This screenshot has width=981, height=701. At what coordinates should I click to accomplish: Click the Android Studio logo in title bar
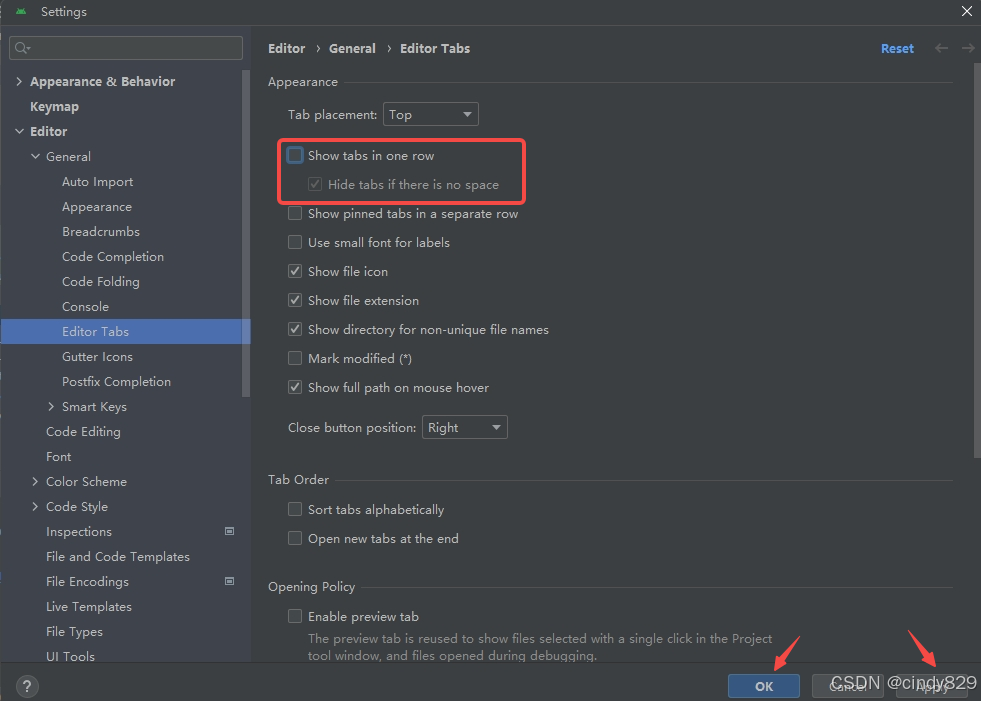tap(21, 11)
